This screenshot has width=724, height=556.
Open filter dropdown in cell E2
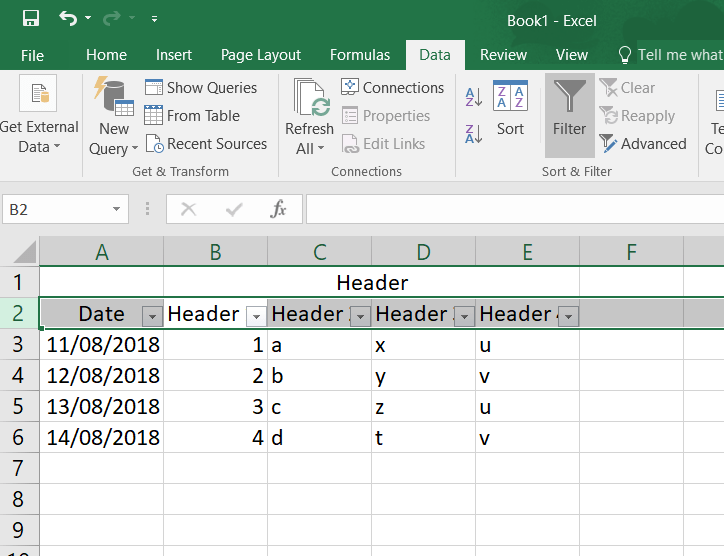click(568, 317)
